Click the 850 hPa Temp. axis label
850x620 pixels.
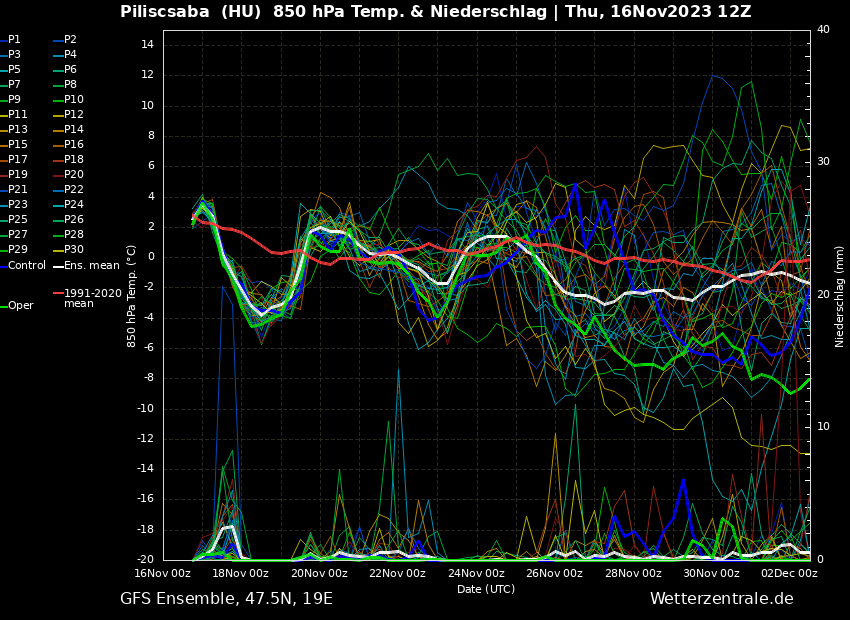click(132, 296)
